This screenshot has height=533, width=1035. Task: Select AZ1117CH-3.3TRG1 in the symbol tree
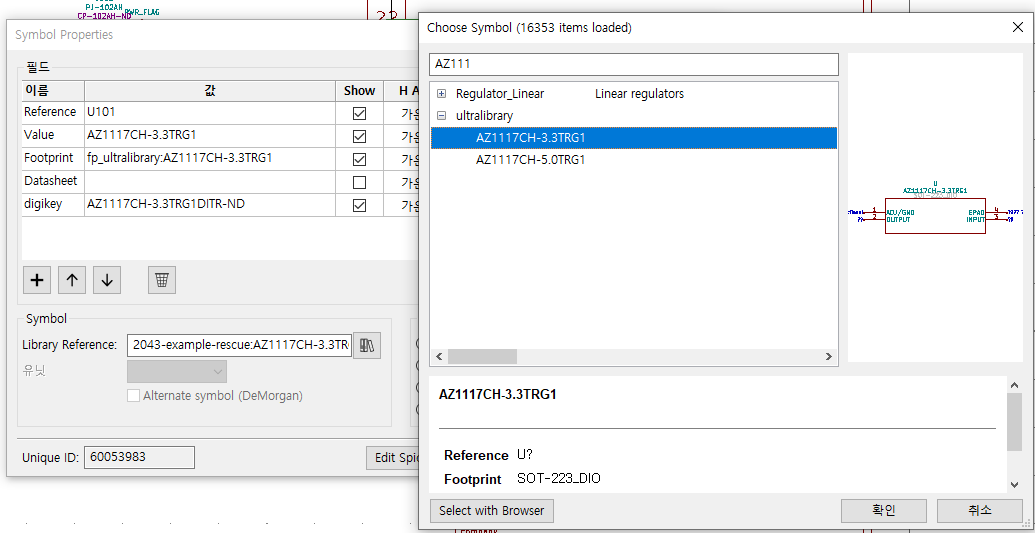[x=634, y=138]
